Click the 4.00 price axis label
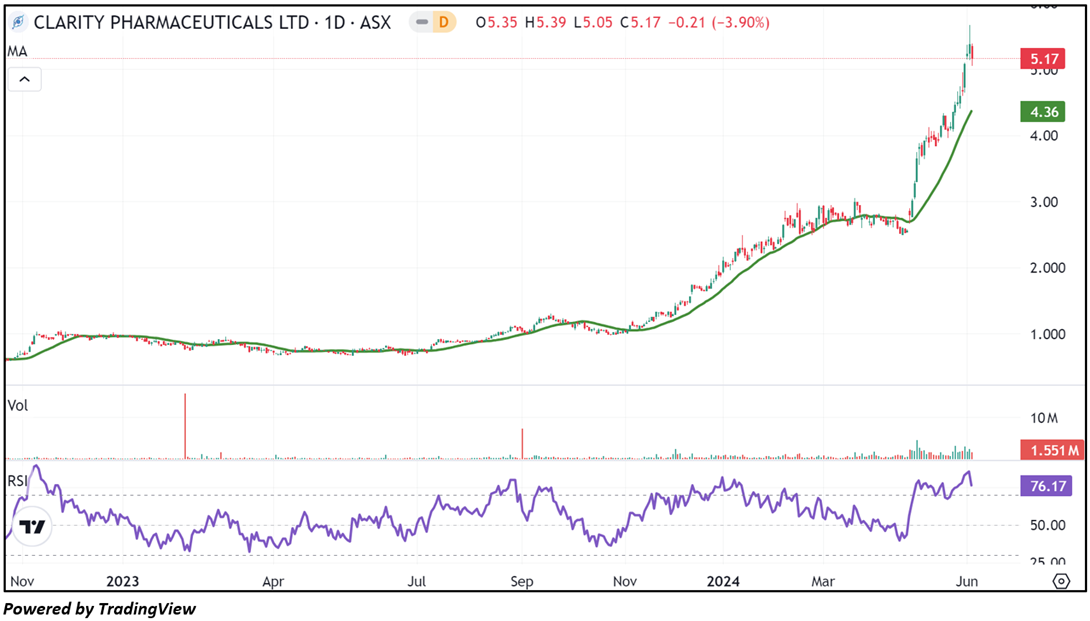The image size is (1090, 621). [x=1044, y=136]
